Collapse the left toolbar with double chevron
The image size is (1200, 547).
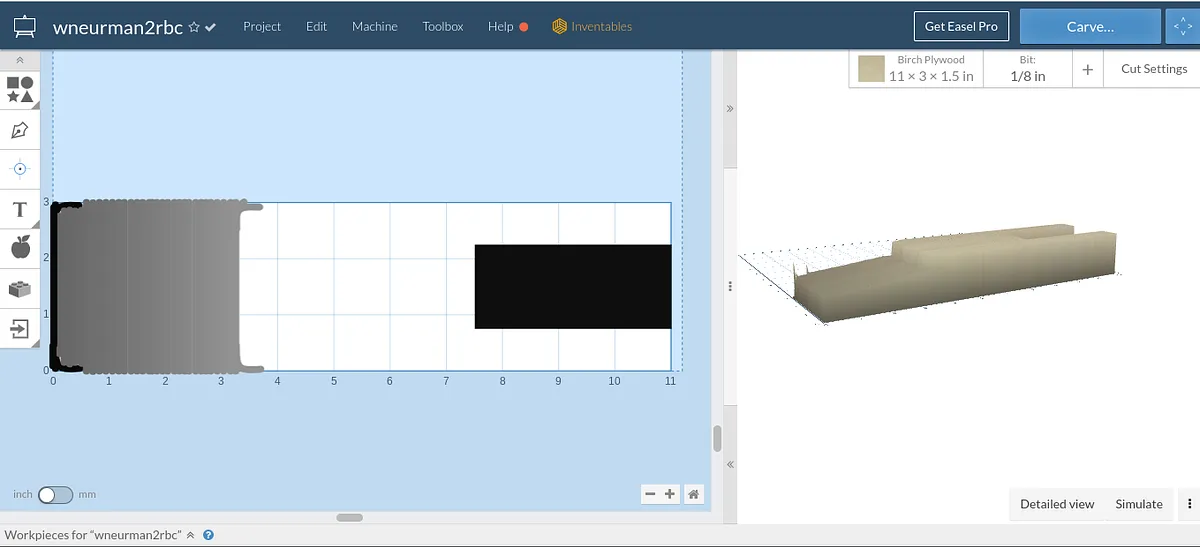click(x=20, y=61)
